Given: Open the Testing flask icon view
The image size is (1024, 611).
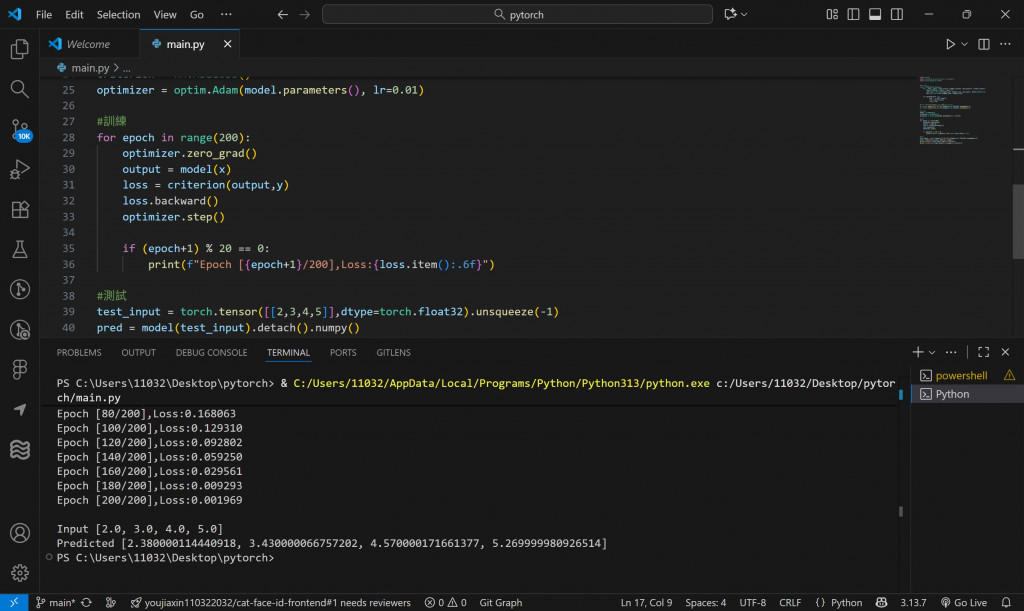Looking at the screenshot, I should pos(19,250).
